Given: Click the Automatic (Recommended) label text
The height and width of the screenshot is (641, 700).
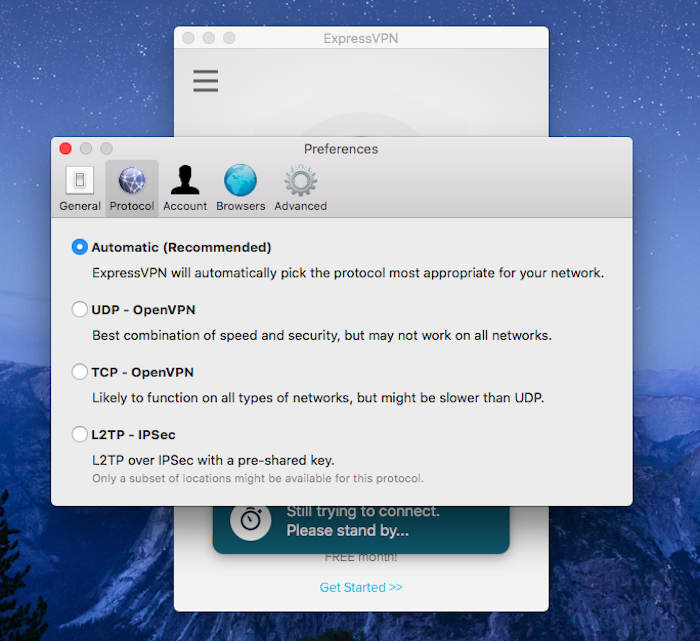Looking at the screenshot, I should [181, 247].
